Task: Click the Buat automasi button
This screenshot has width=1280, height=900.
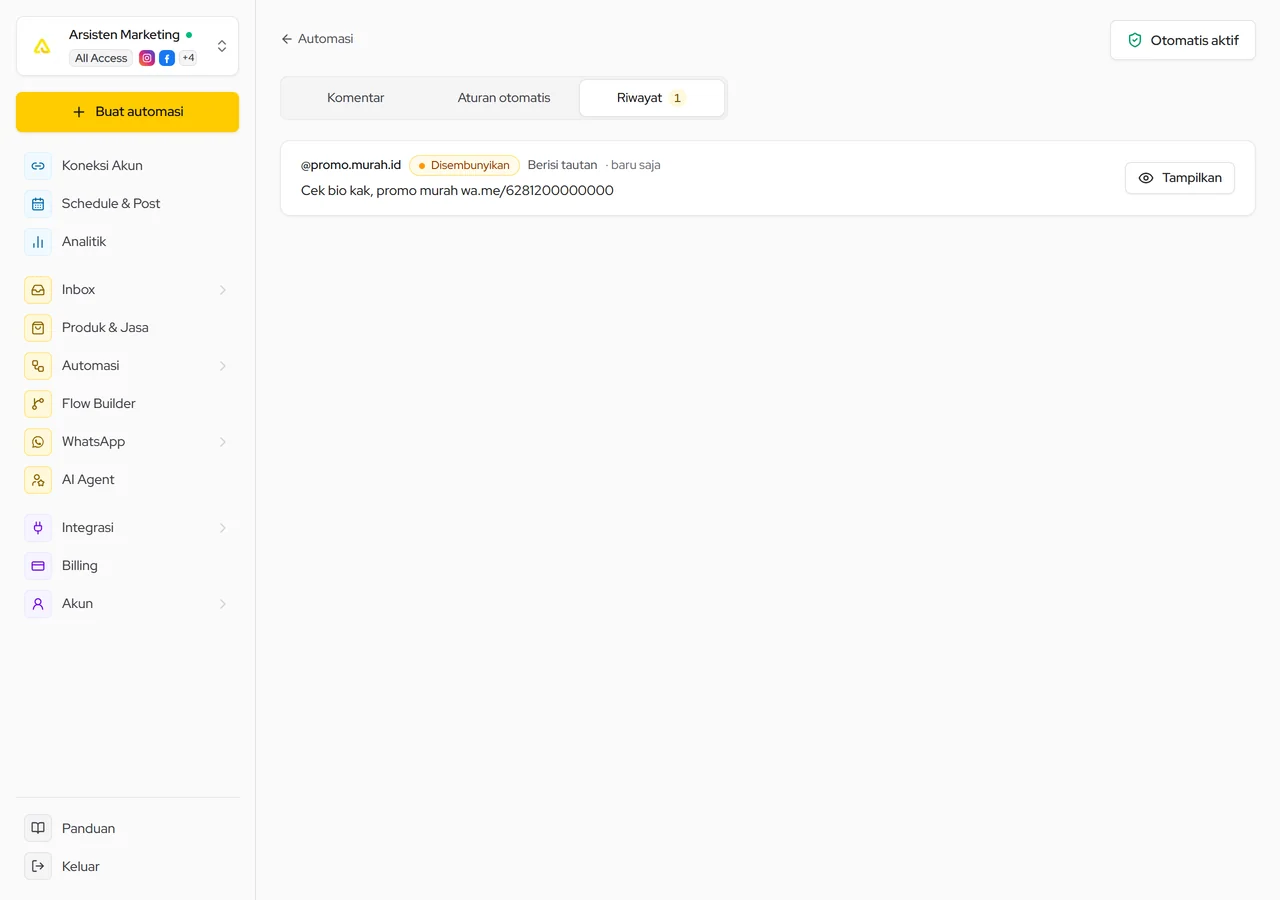Action: [x=127, y=112]
